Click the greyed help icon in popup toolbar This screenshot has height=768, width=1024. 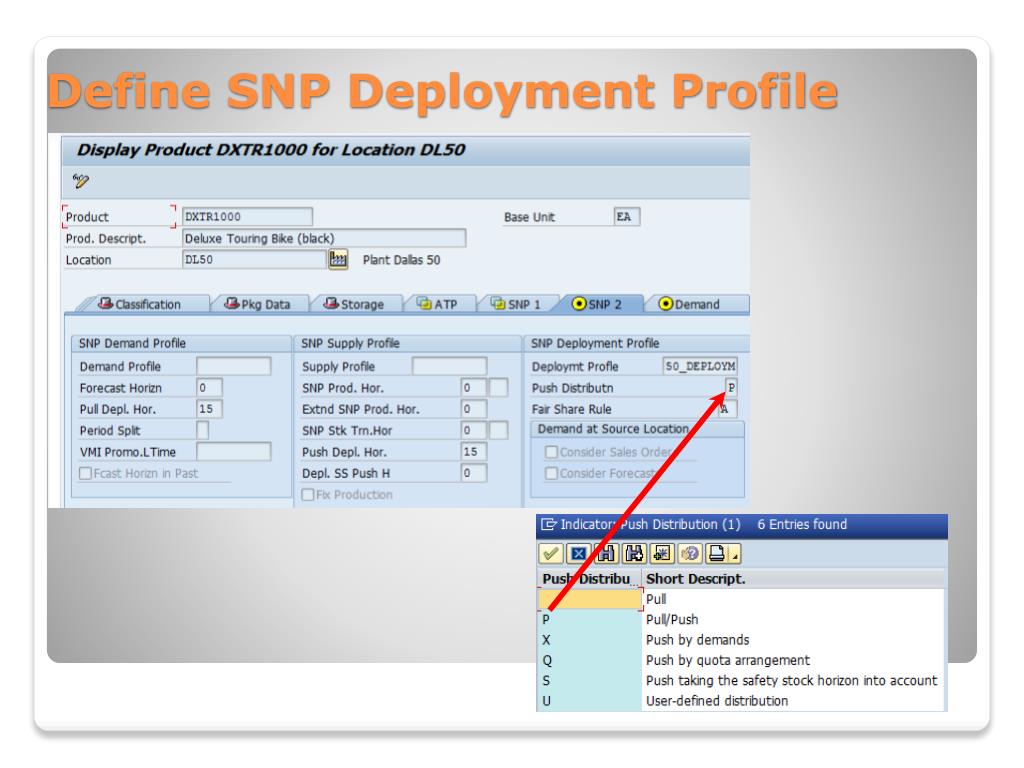tap(690, 554)
